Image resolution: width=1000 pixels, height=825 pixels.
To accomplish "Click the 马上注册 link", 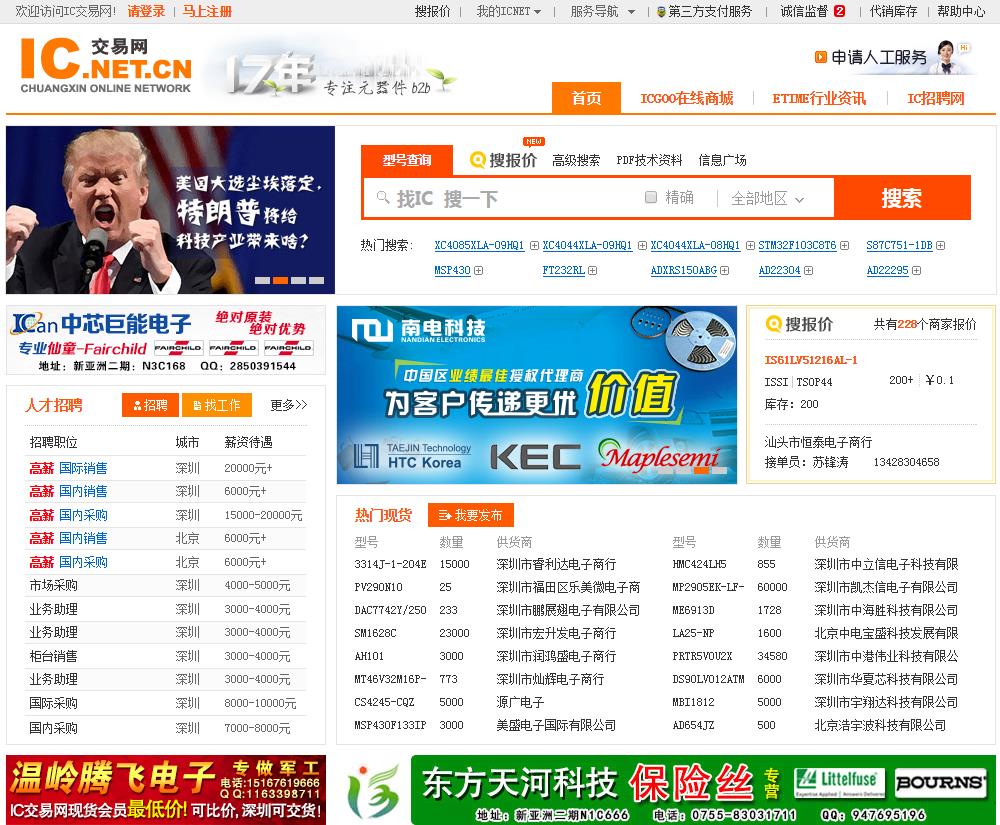I will [207, 11].
